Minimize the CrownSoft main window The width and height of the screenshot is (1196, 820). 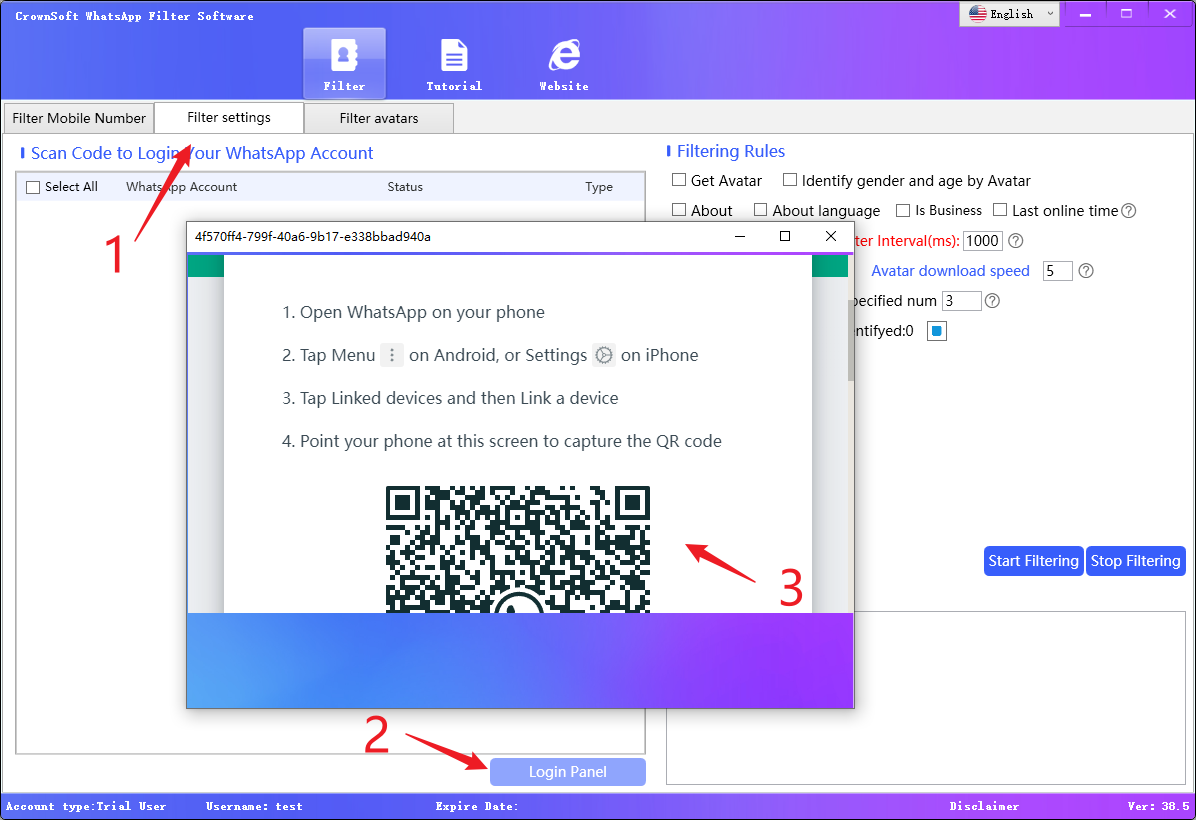click(1085, 14)
